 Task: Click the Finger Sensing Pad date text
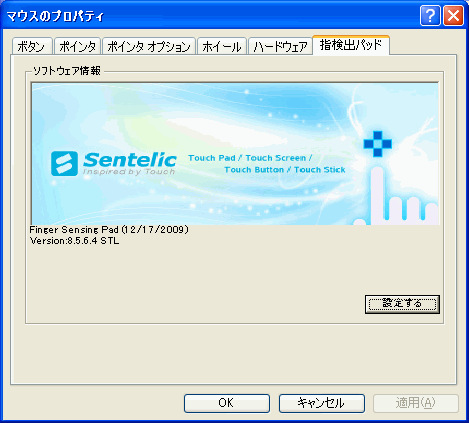tap(109, 229)
